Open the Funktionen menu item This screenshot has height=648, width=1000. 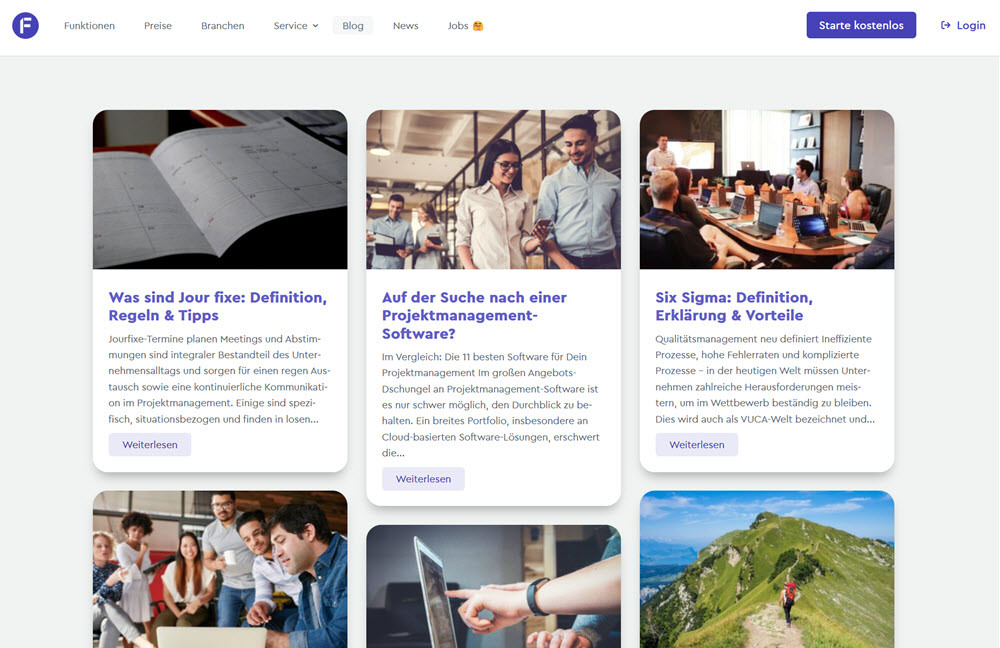[89, 25]
